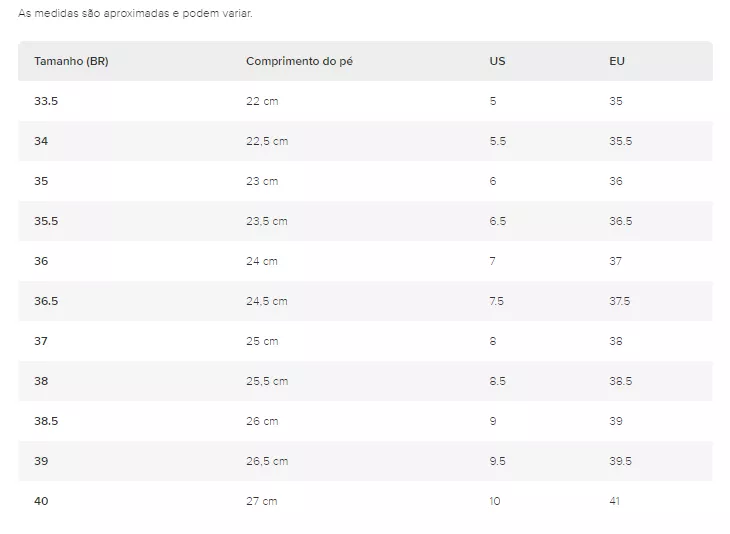Select the Comprimento do pé column header

click(299, 61)
